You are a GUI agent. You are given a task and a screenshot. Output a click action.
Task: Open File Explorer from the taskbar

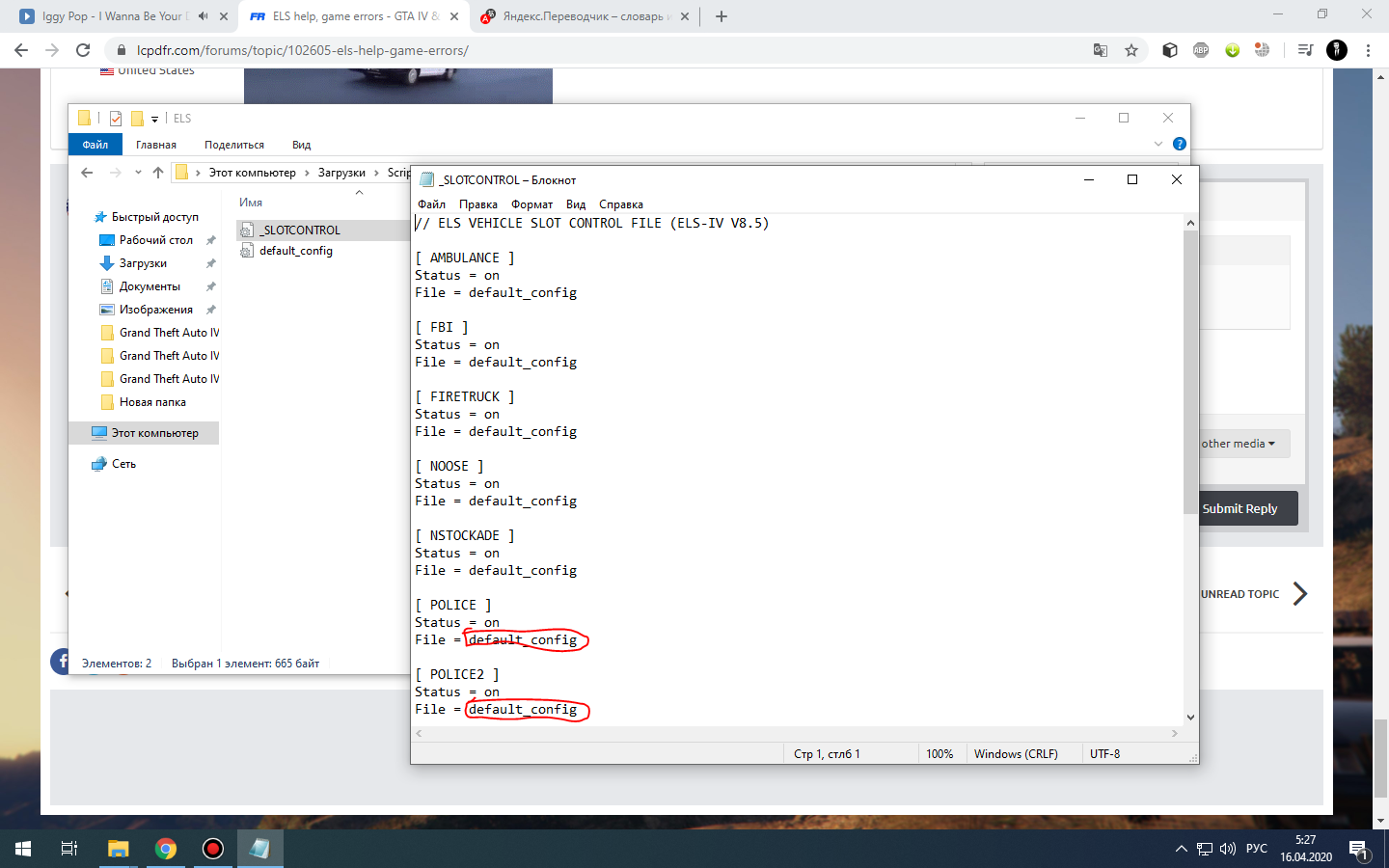pyautogui.click(x=118, y=849)
